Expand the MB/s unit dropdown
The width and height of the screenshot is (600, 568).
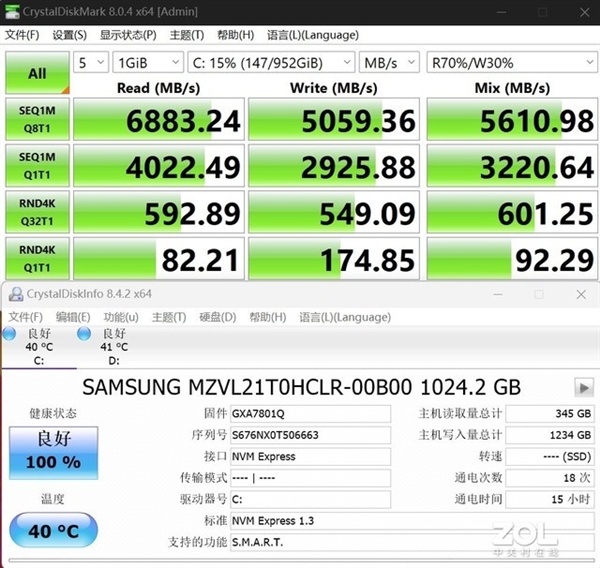389,62
